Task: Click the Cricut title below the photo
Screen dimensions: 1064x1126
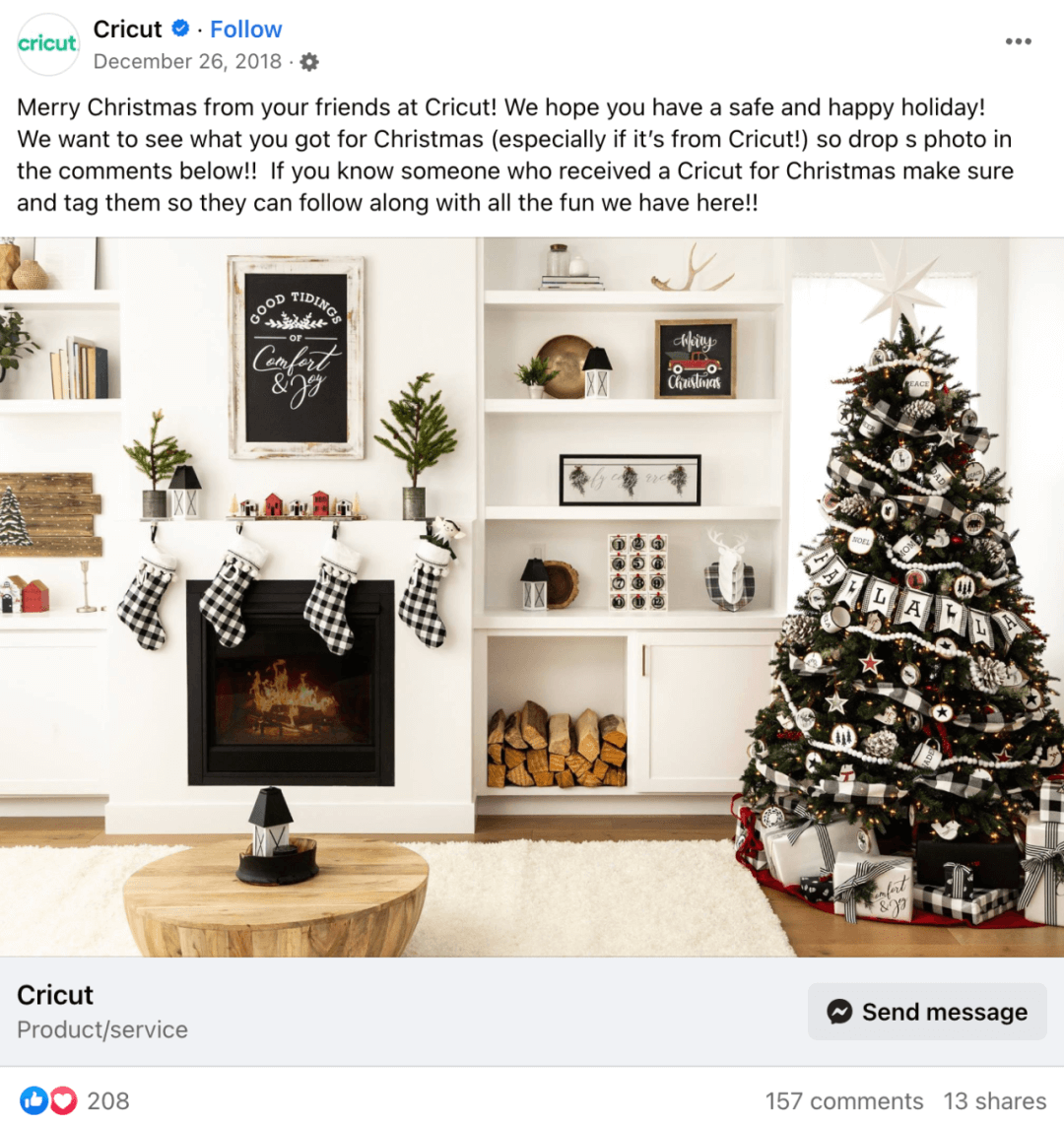Action: [55, 995]
